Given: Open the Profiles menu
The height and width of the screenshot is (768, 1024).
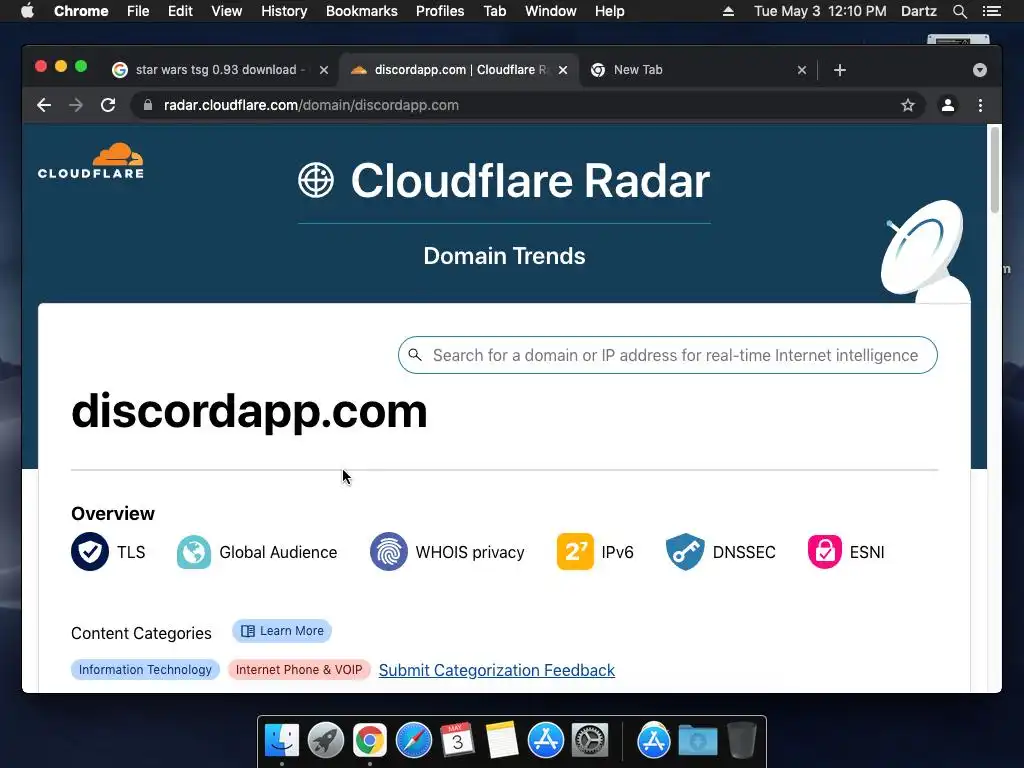Looking at the screenshot, I should pos(440,11).
